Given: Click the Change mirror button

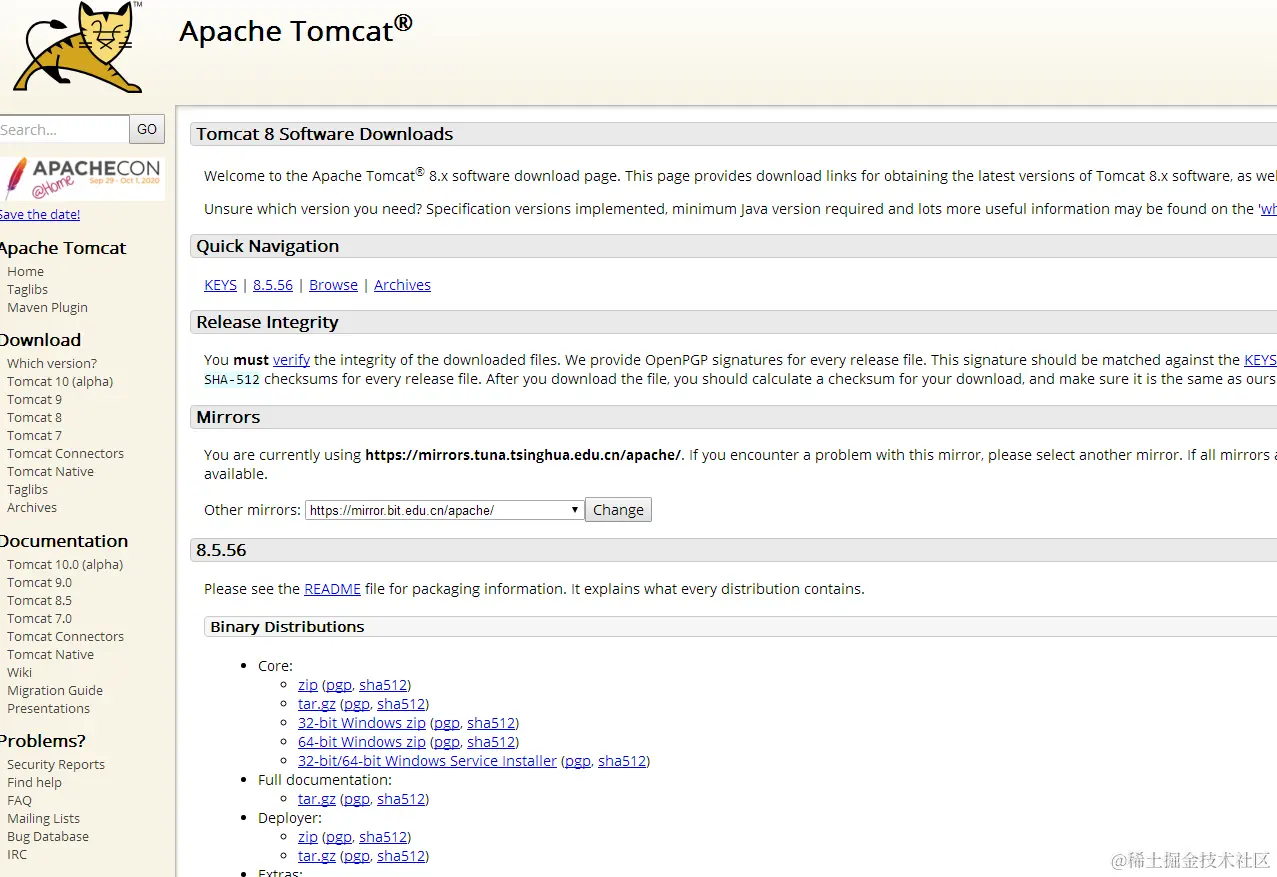Looking at the screenshot, I should coord(618,510).
